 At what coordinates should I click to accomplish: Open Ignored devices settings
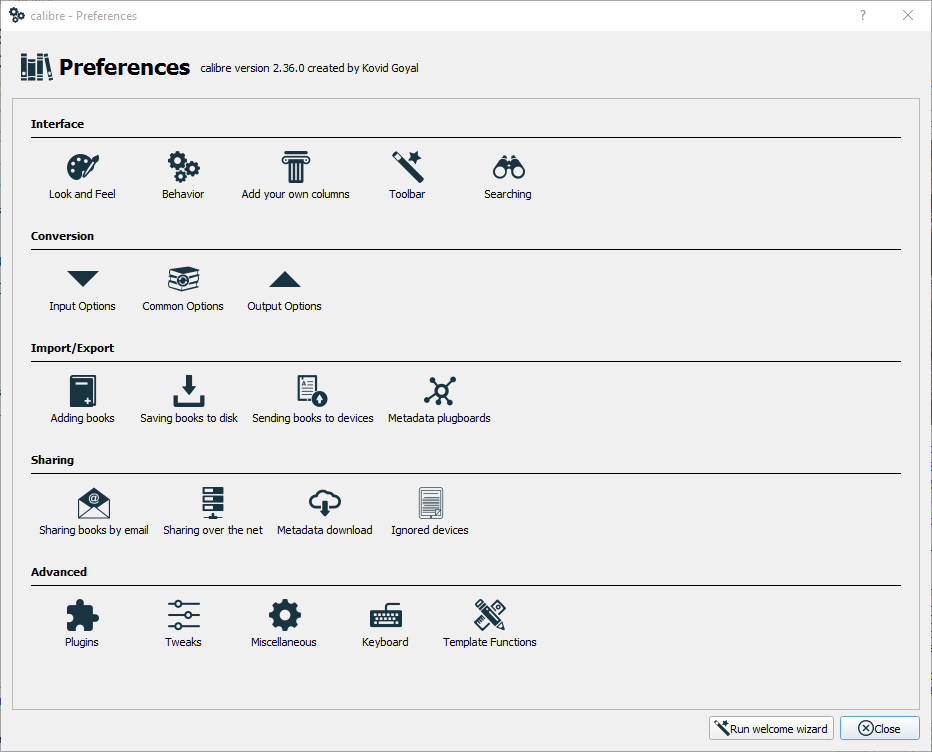430,503
